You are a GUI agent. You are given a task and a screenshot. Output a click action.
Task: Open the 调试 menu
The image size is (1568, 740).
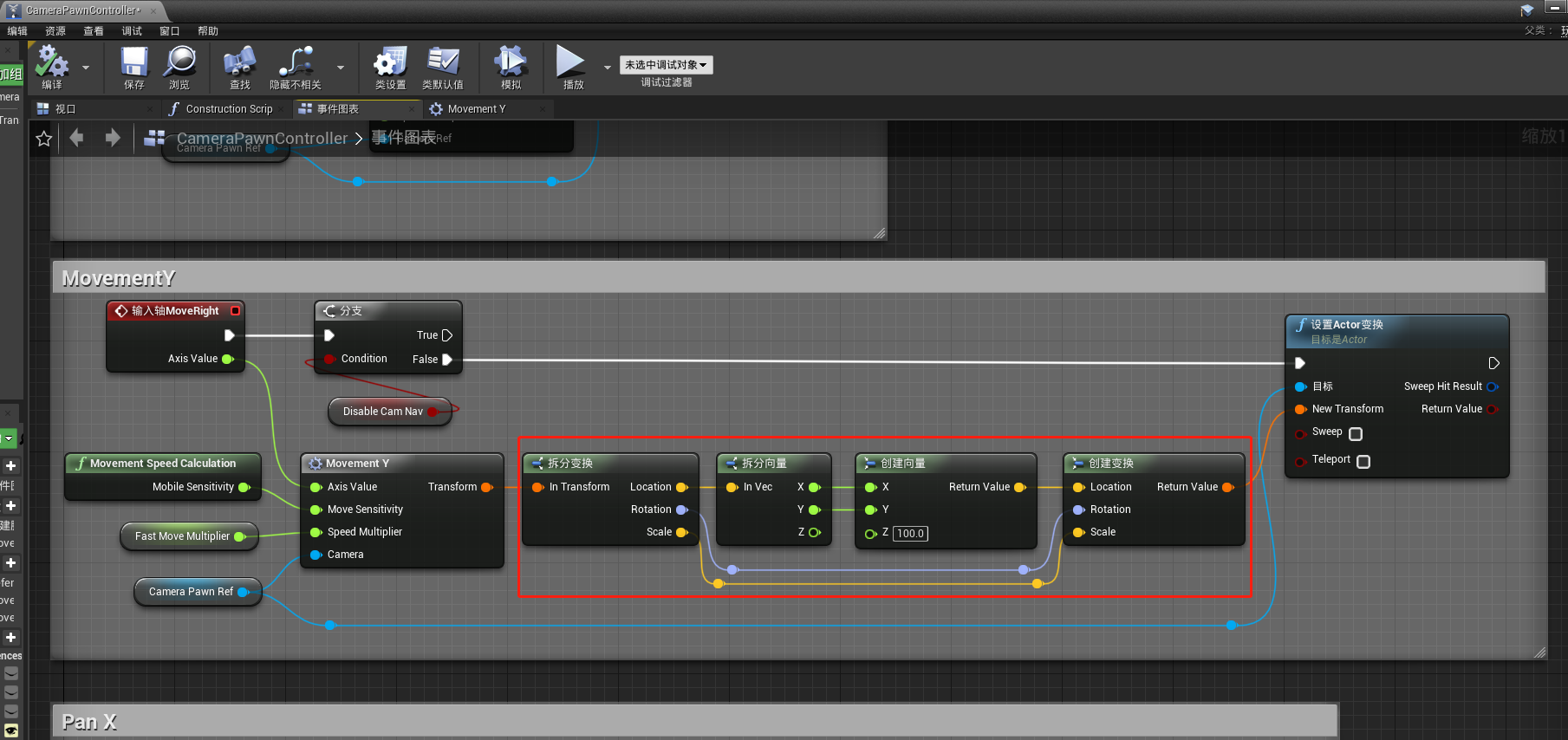(132, 31)
